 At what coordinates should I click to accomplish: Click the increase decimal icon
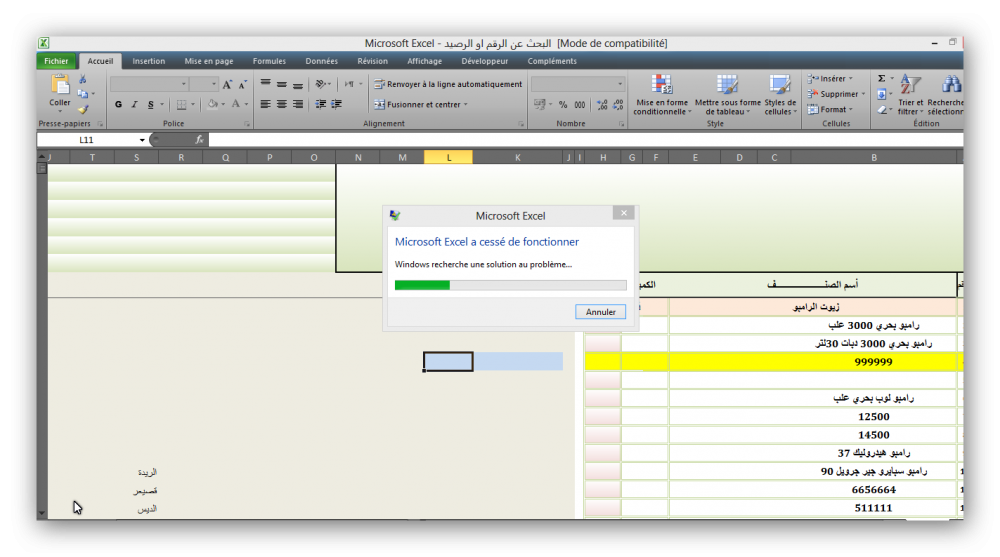pyautogui.click(x=602, y=104)
